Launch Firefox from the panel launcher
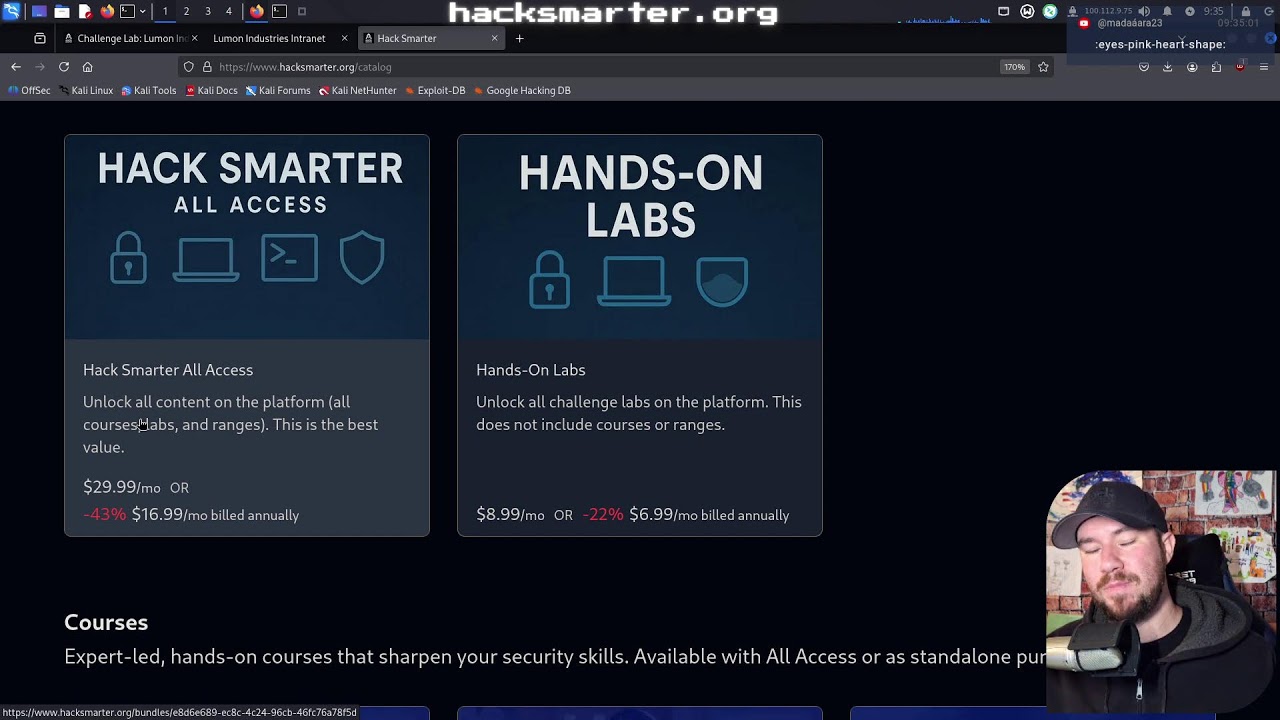The width and height of the screenshot is (1280, 720). click(x=107, y=11)
